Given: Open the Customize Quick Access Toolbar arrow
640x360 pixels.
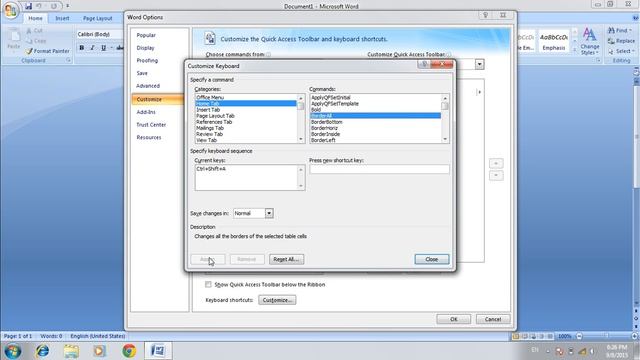Looking at the screenshot, I should click(67, 6).
